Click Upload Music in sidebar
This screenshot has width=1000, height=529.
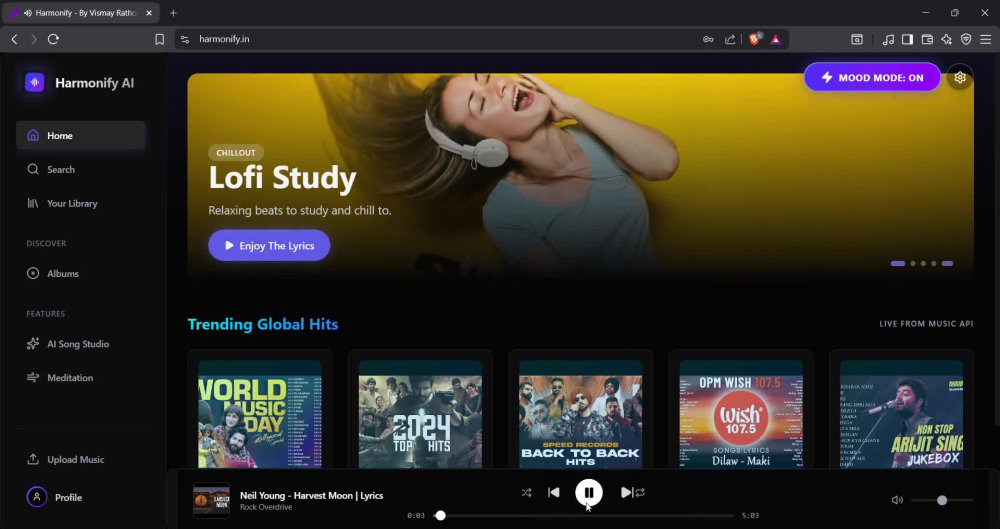coord(65,459)
